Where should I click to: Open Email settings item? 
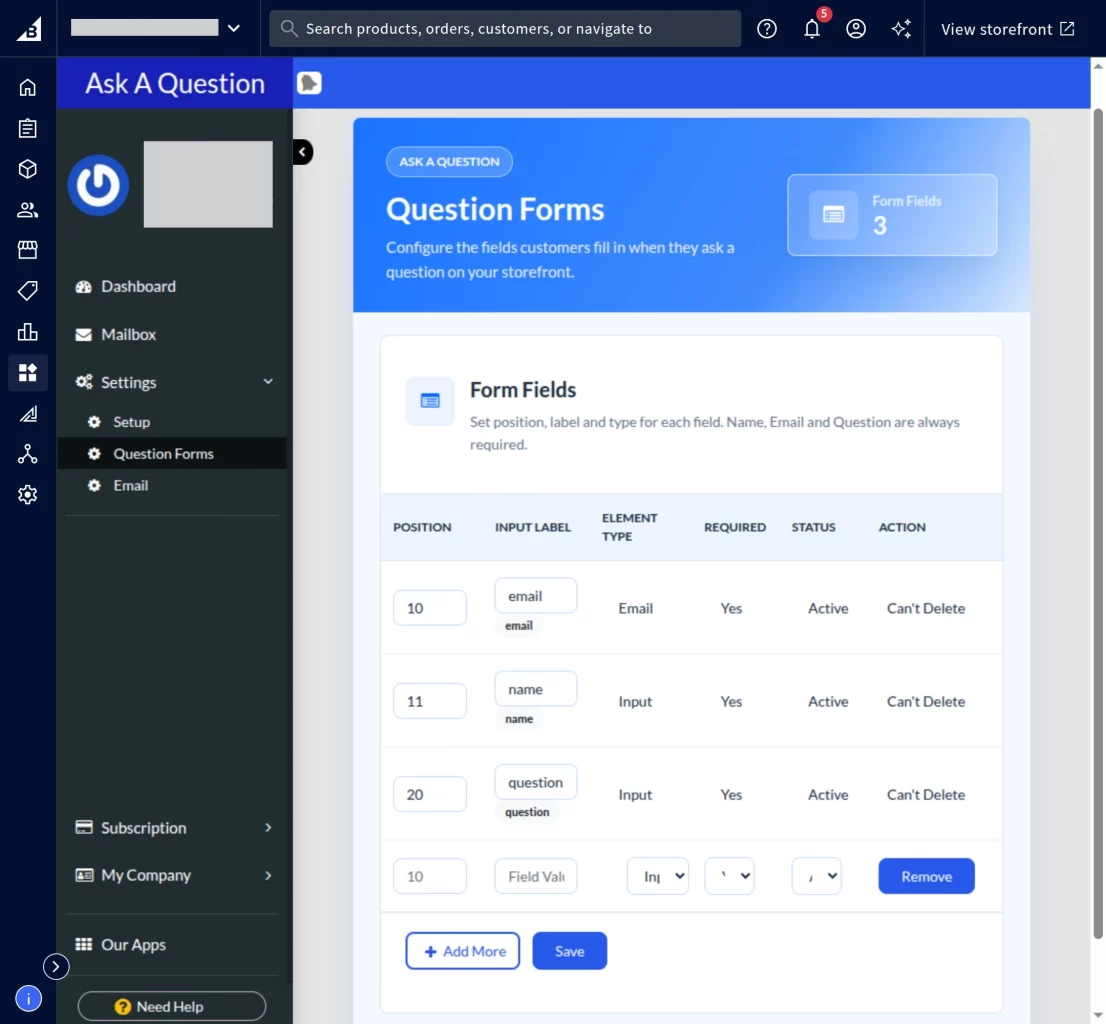[130, 485]
